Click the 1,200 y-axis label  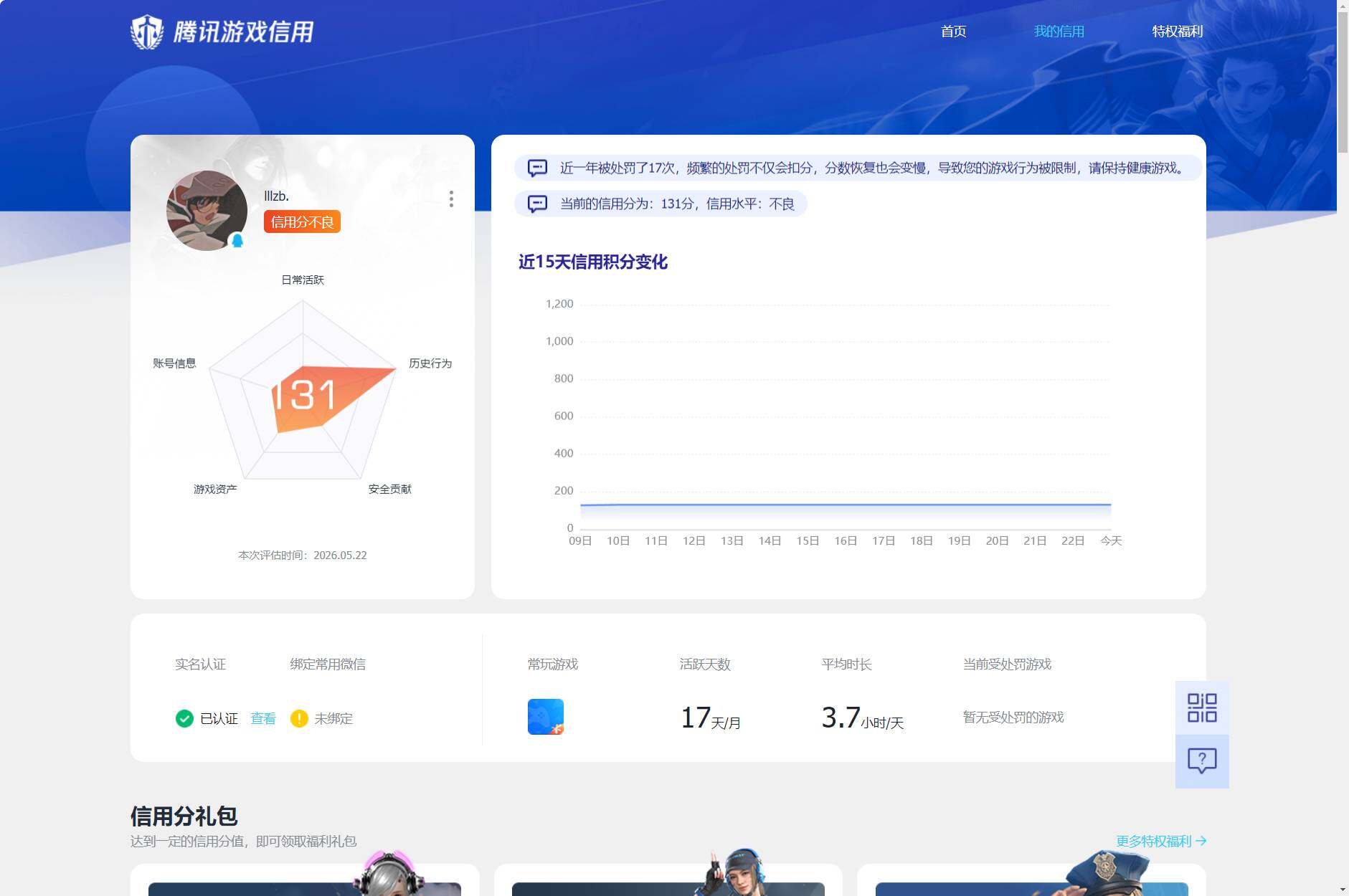pyautogui.click(x=559, y=304)
